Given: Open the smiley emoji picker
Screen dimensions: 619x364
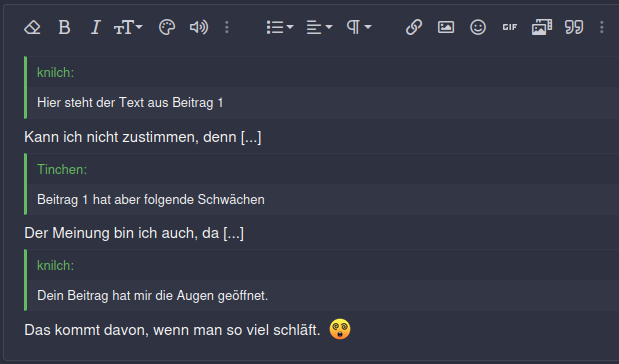Looking at the screenshot, I should [478, 27].
